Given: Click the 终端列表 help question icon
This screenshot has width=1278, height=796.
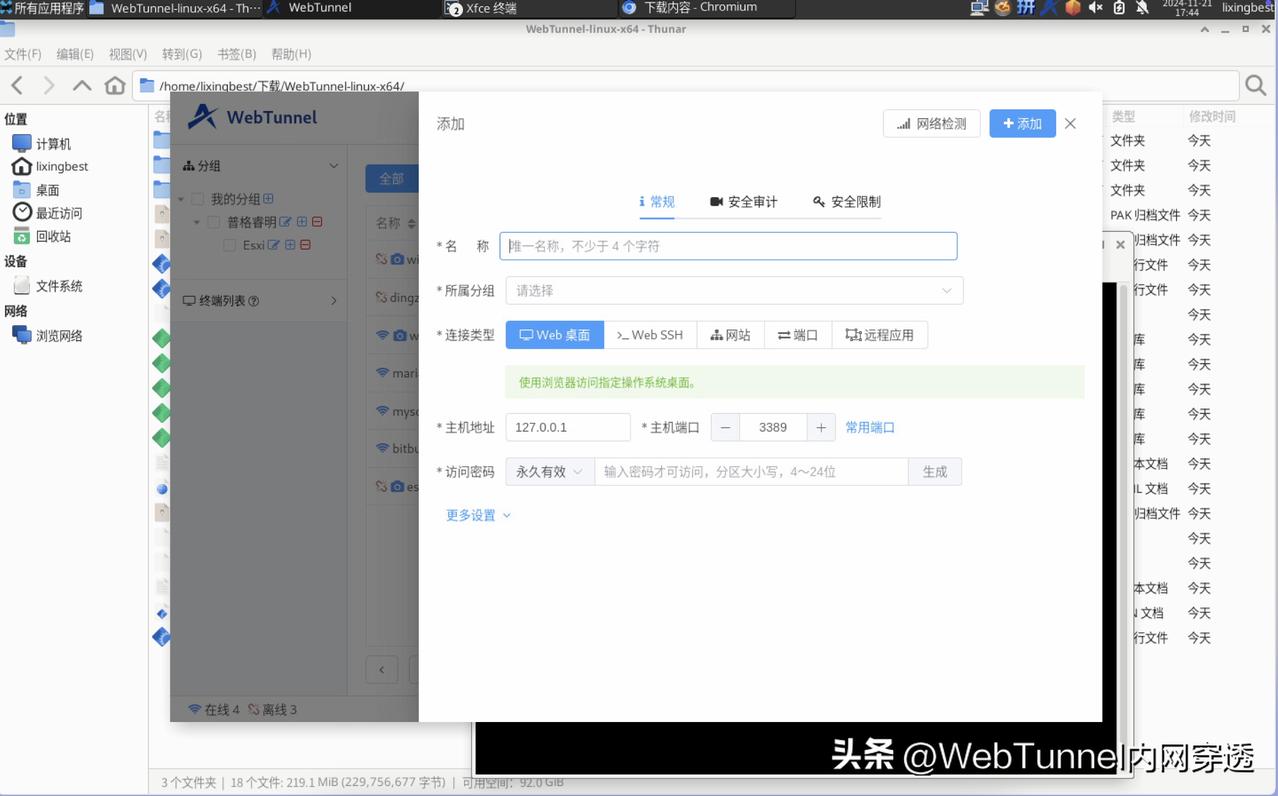Looking at the screenshot, I should point(253,301).
